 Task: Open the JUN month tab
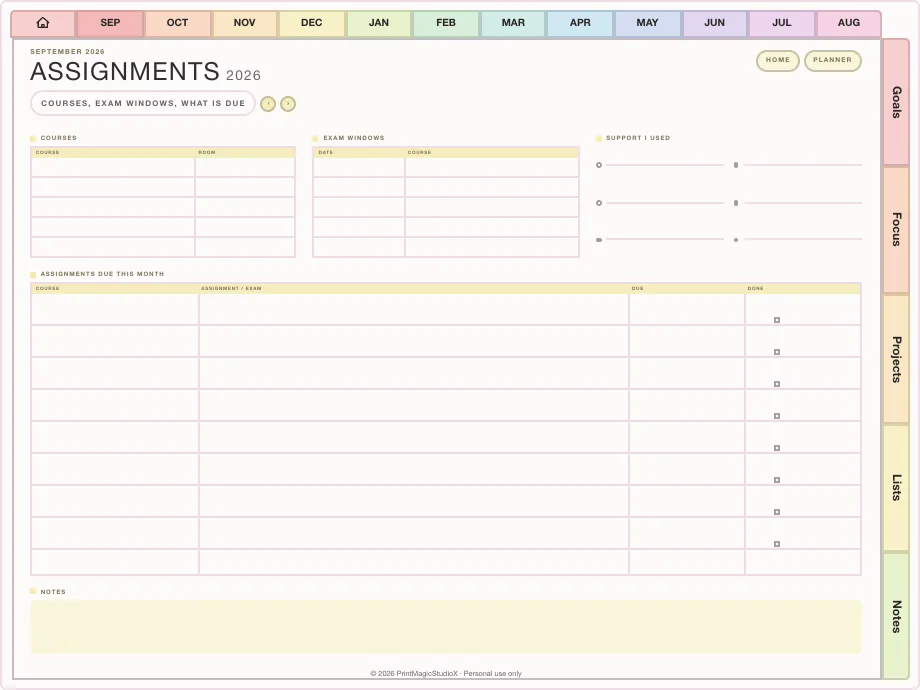[715, 23]
